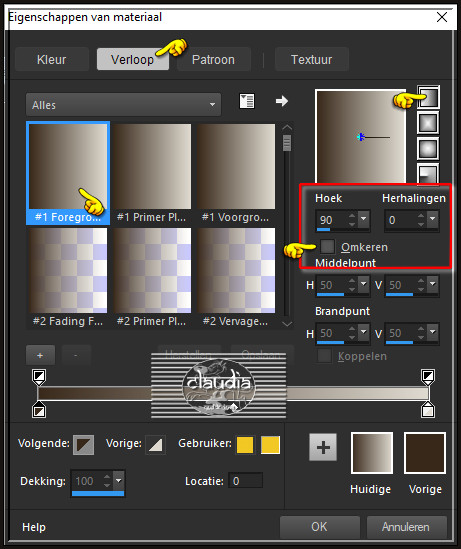Open the Middelpunt H dropdown arrow

[364, 284]
